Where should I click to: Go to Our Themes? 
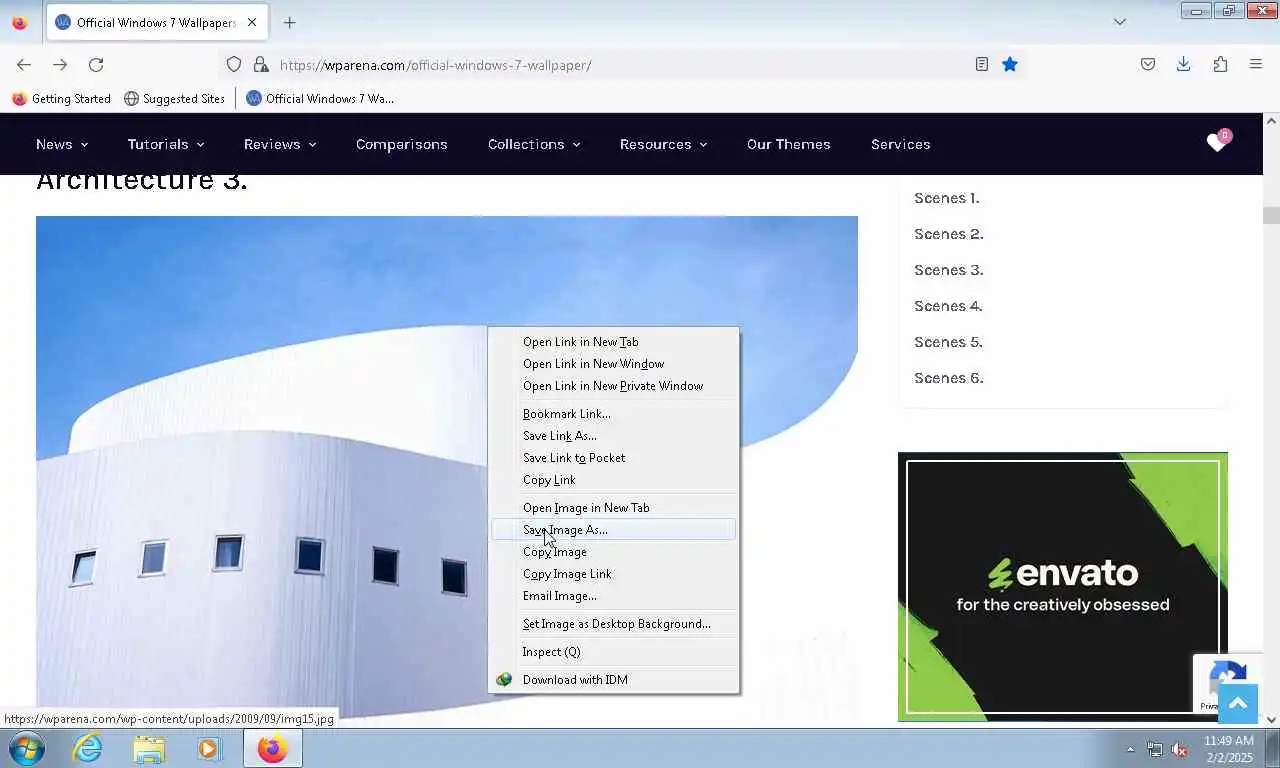click(789, 144)
